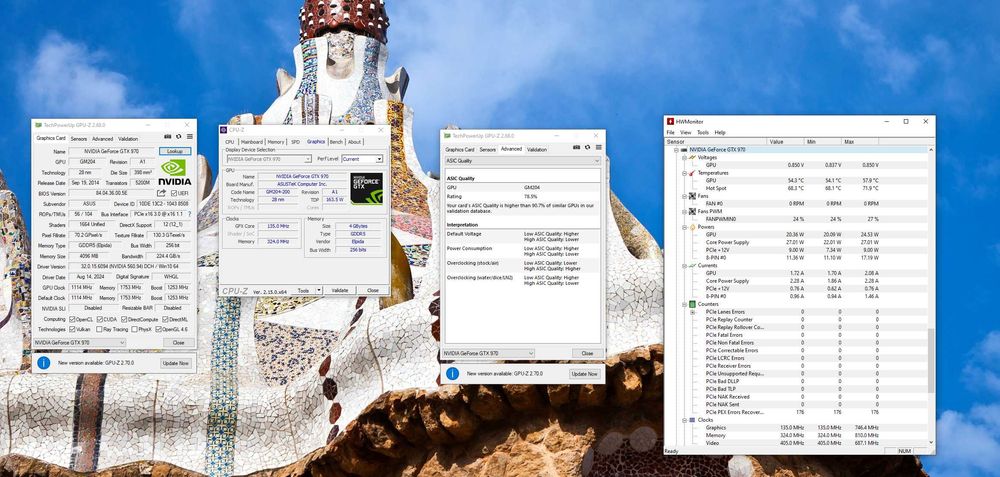1000x477 pixels.
Task: Toggle the OpenCL checkbox
Action: 72,319
